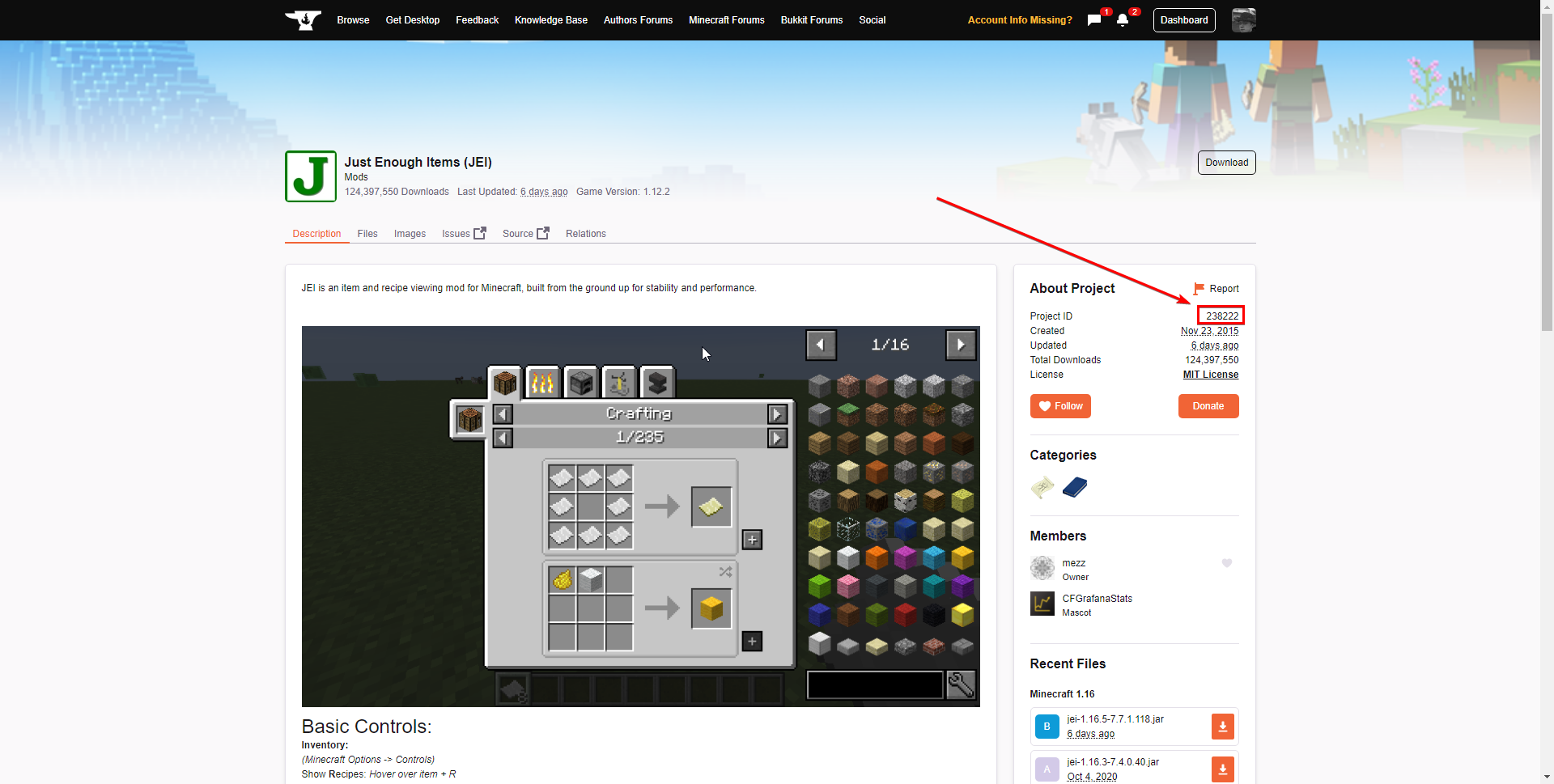Click the Created date Nov 23, 2015
The height and width of the screenshot is (784, 1554).
[1209, 331]
